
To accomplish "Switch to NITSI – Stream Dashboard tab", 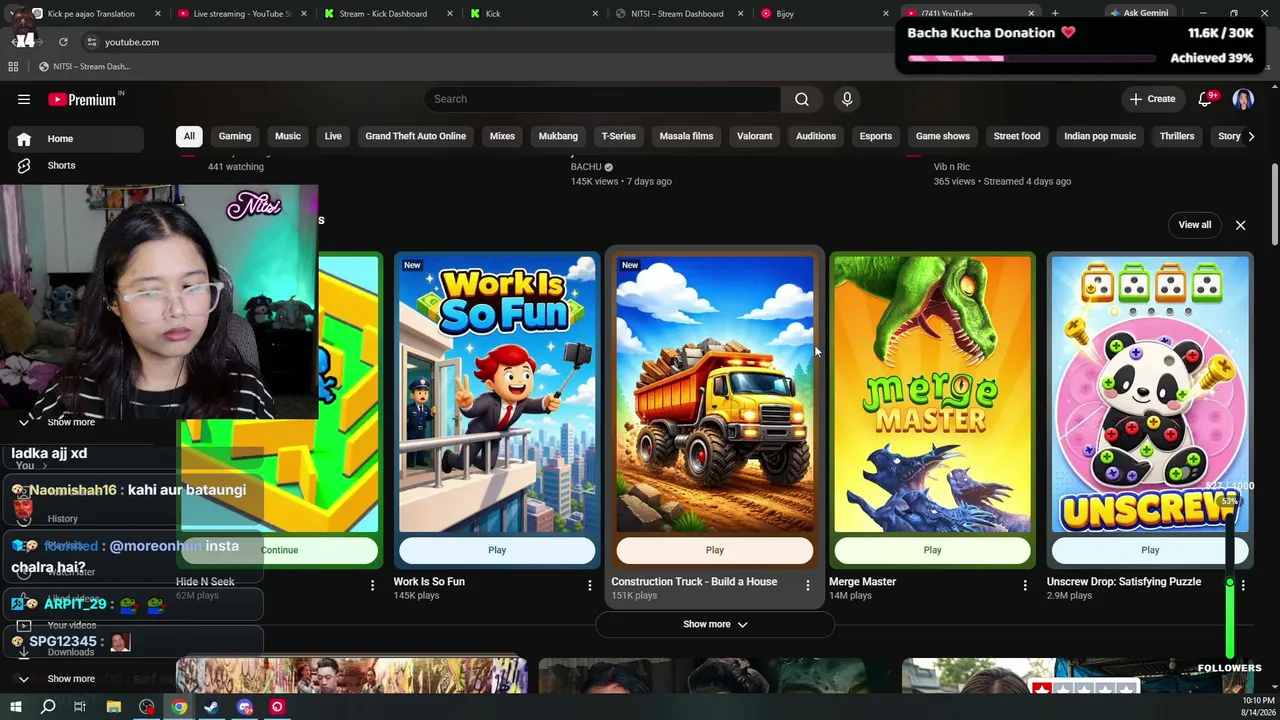I will [x=680, y=14].
